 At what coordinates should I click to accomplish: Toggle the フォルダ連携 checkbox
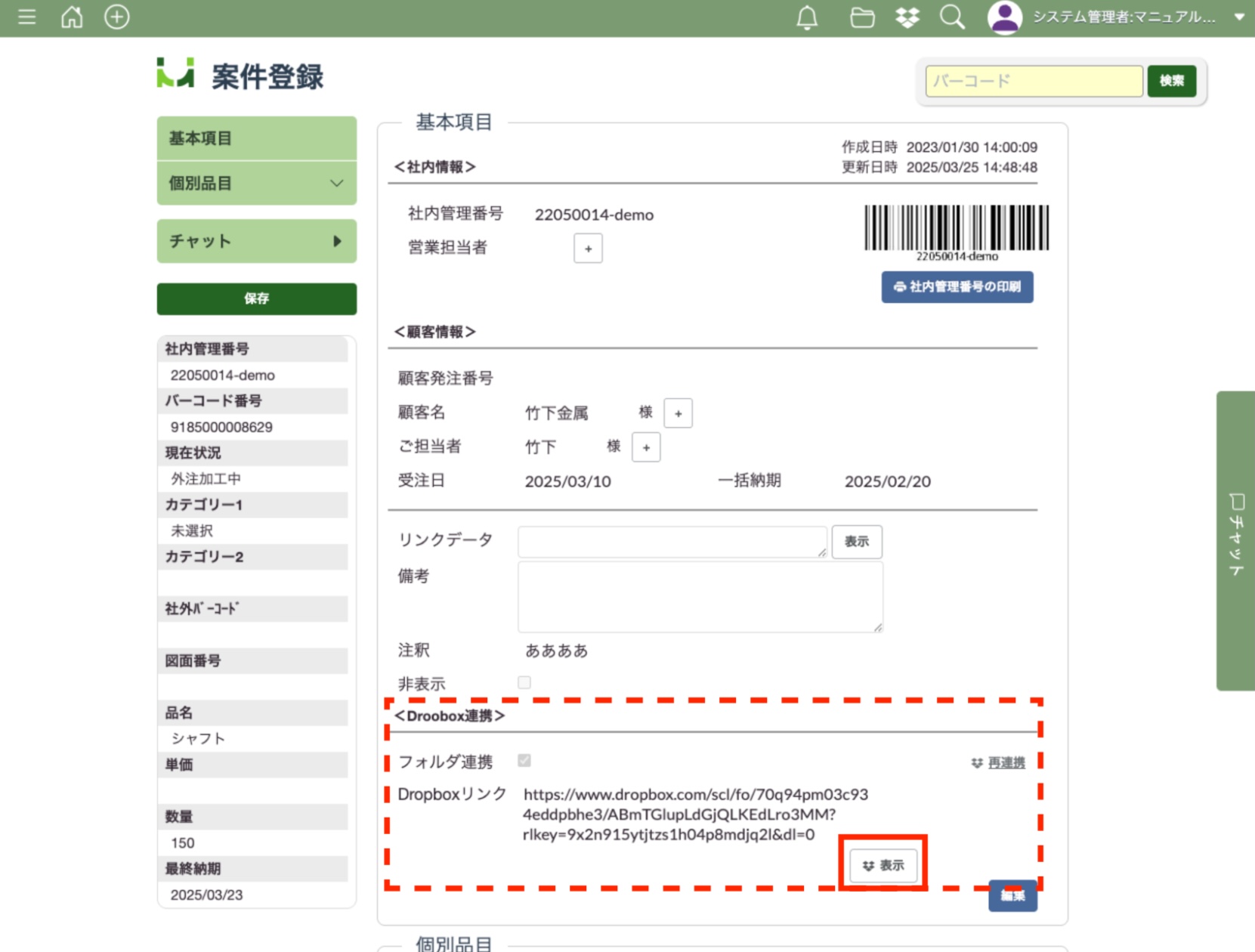coord(524,761)
